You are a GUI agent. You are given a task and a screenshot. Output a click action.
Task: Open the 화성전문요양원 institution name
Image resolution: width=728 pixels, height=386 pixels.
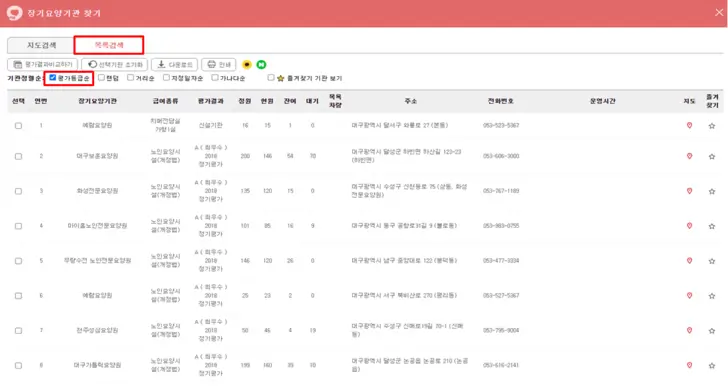98,191
